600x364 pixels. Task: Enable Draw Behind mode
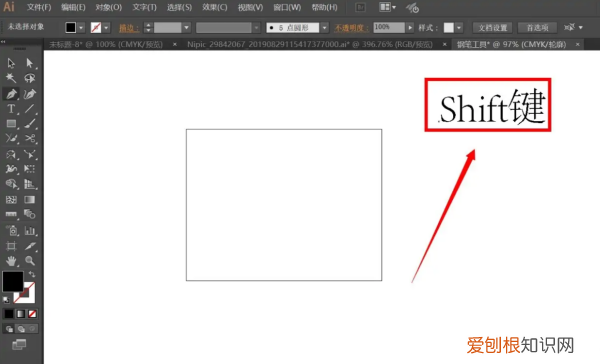pos(21,329)
